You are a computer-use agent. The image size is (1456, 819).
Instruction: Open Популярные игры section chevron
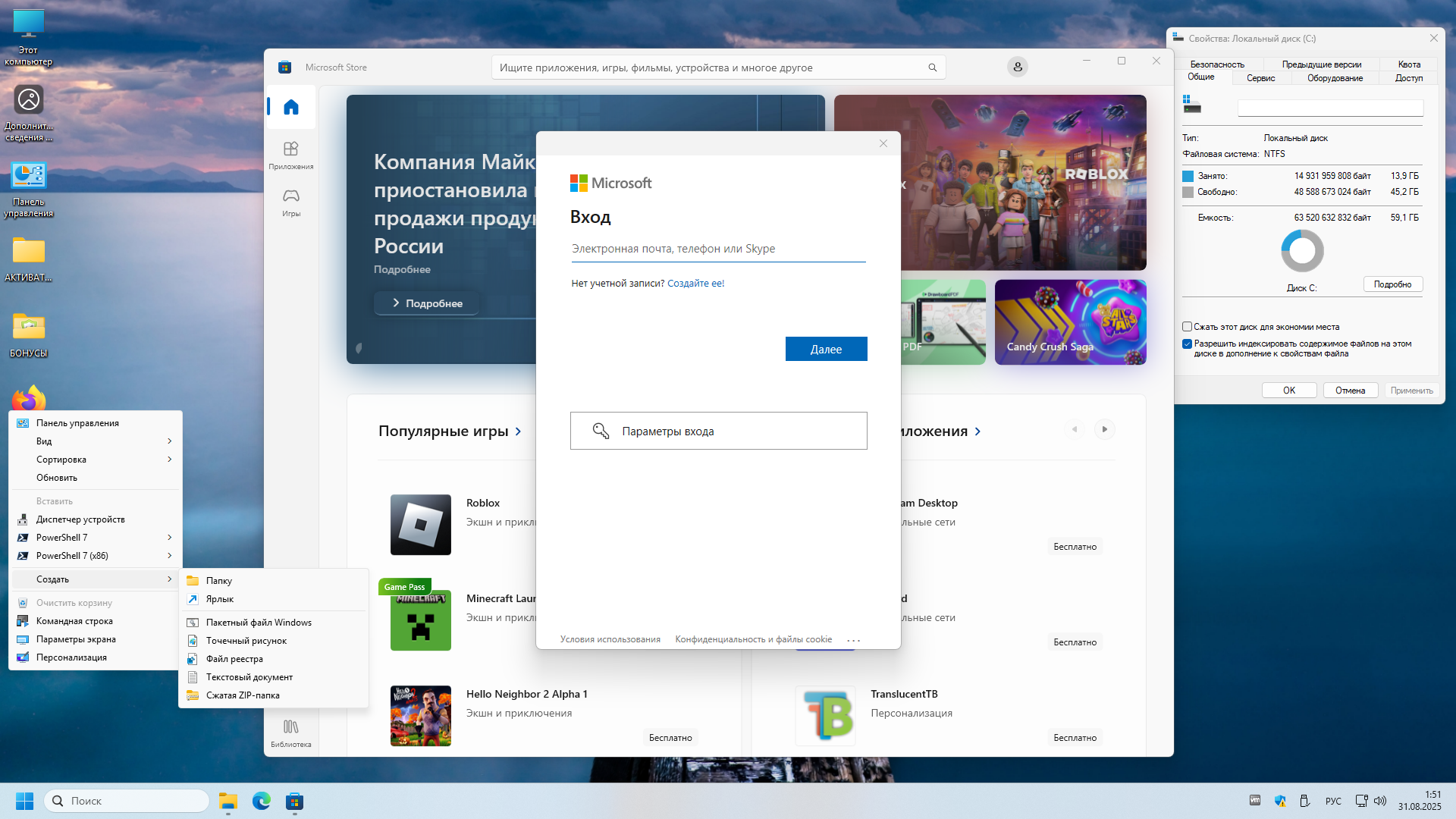518,431
